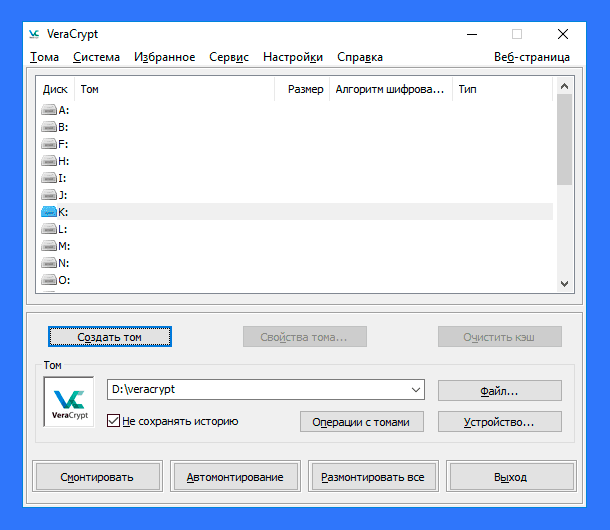Click the L: drive icon
Screen dimensions: 610x530
pos(49,229)
